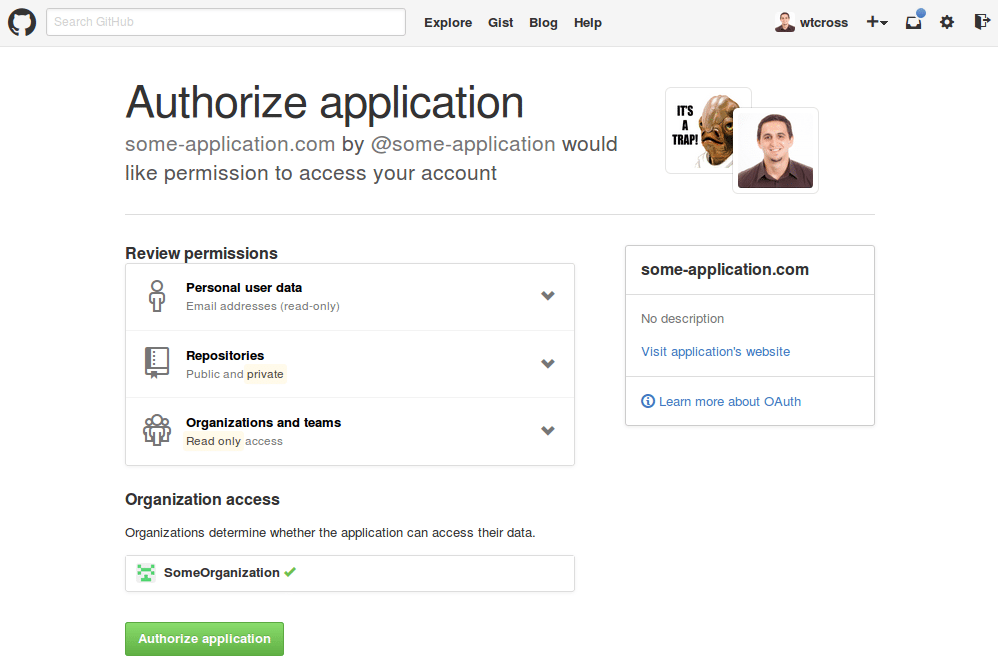Expand Organizations and teams permission
Screen dimensions: 998x666
pos(548,430)
